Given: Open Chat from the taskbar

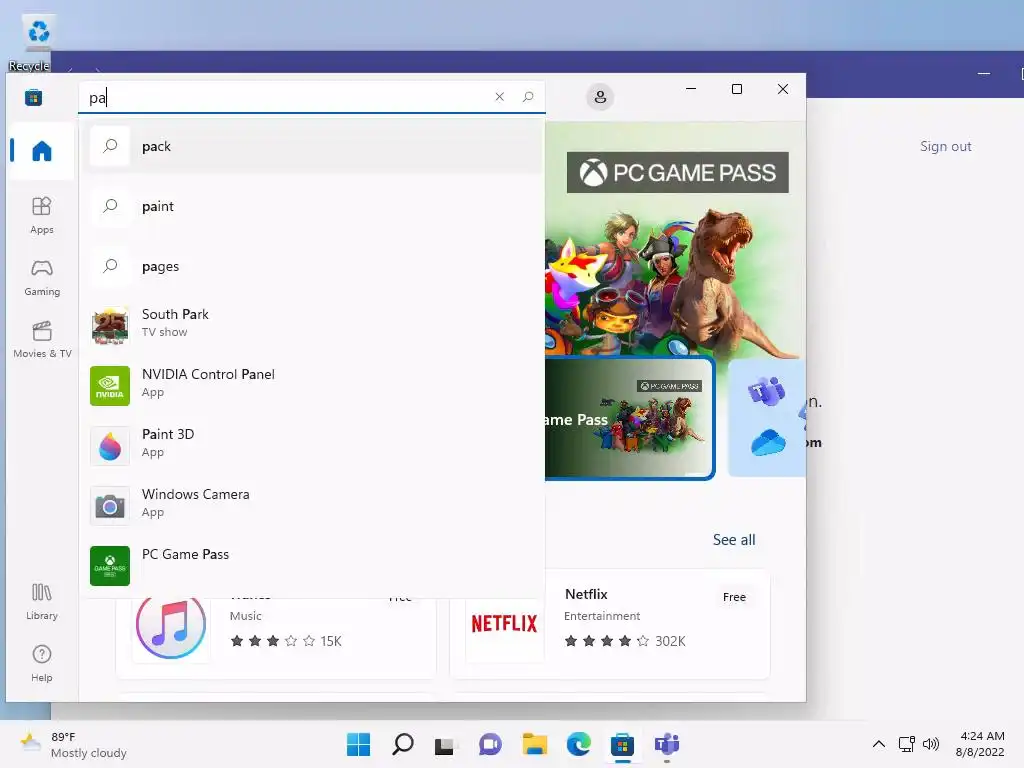Looking at the screenshot, I should (x=490, y=744).
